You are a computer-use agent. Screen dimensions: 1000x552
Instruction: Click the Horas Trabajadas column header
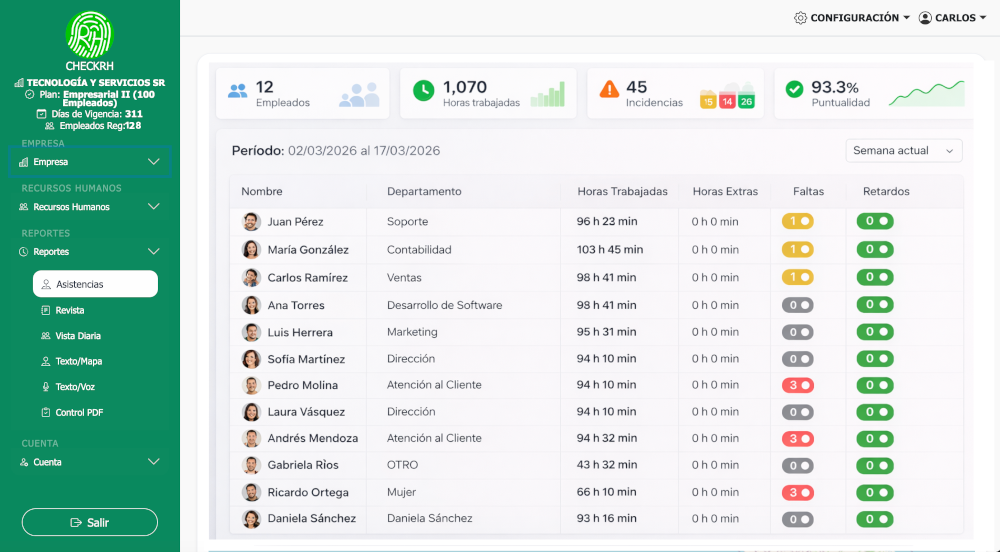tap(622, 191)
